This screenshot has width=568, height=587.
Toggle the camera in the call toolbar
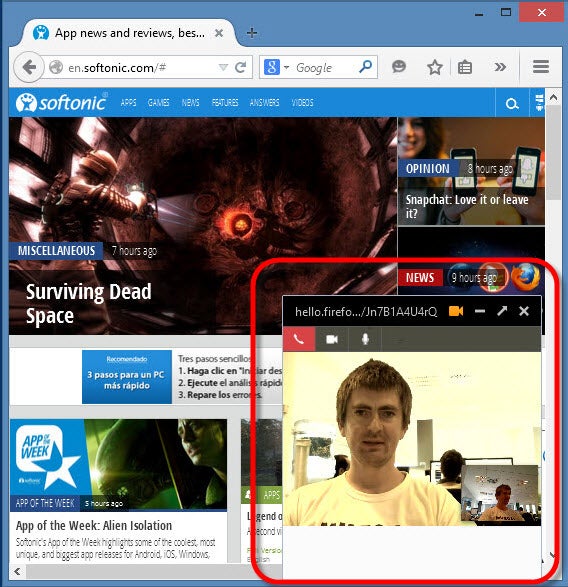pos(332,339)
